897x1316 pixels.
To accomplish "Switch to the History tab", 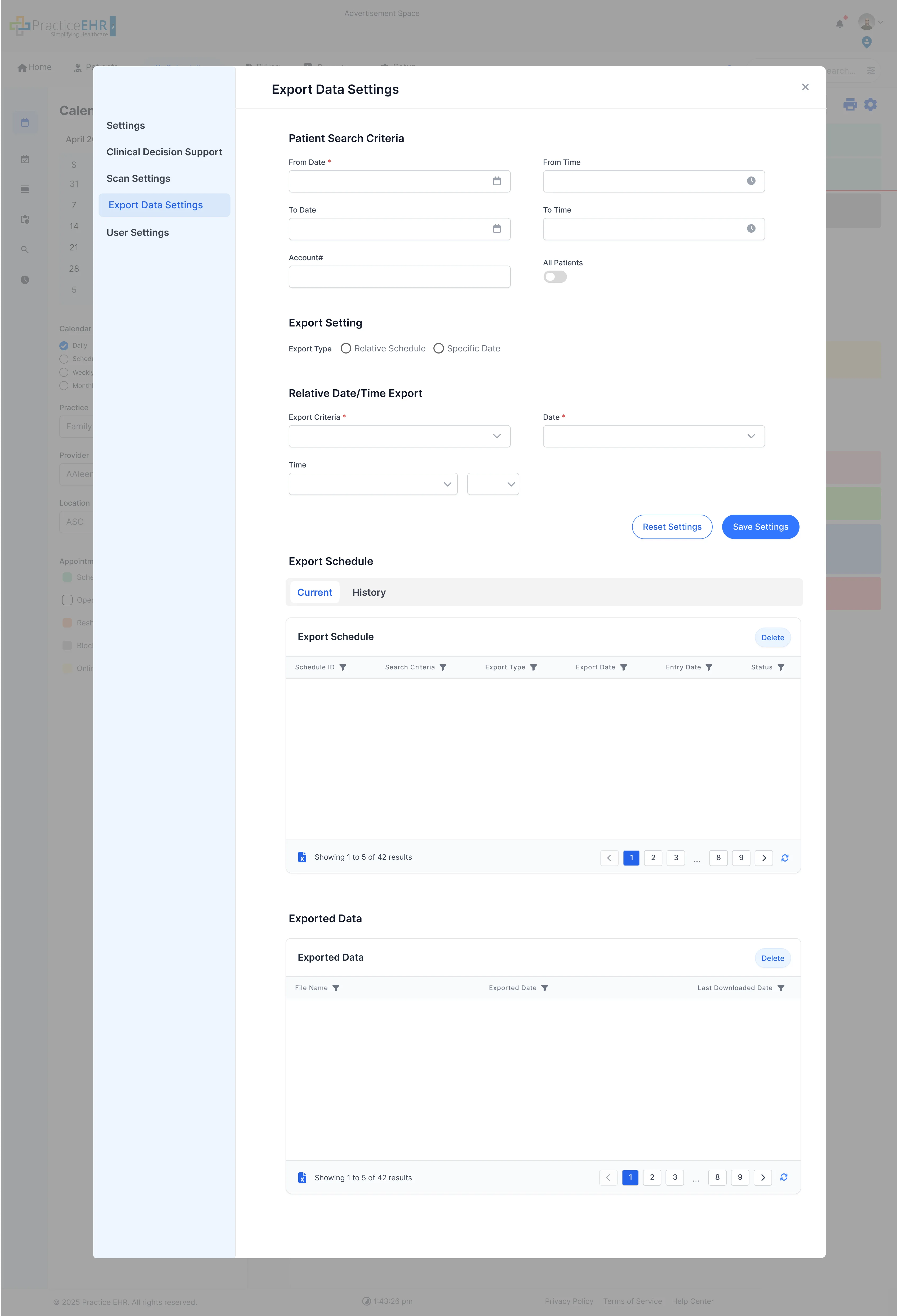I will tap(368, 592).
